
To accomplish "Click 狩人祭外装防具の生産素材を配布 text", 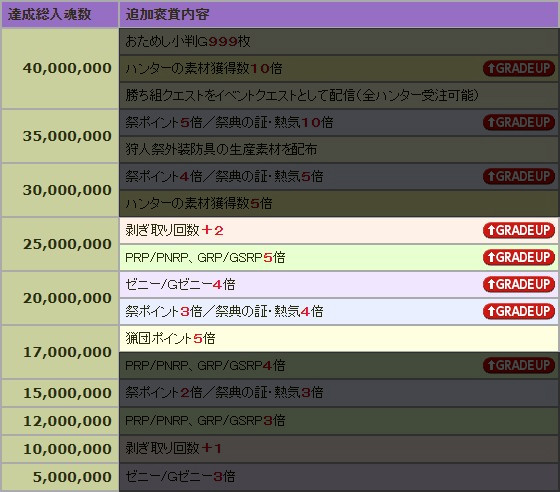I will tap(221, 149).
